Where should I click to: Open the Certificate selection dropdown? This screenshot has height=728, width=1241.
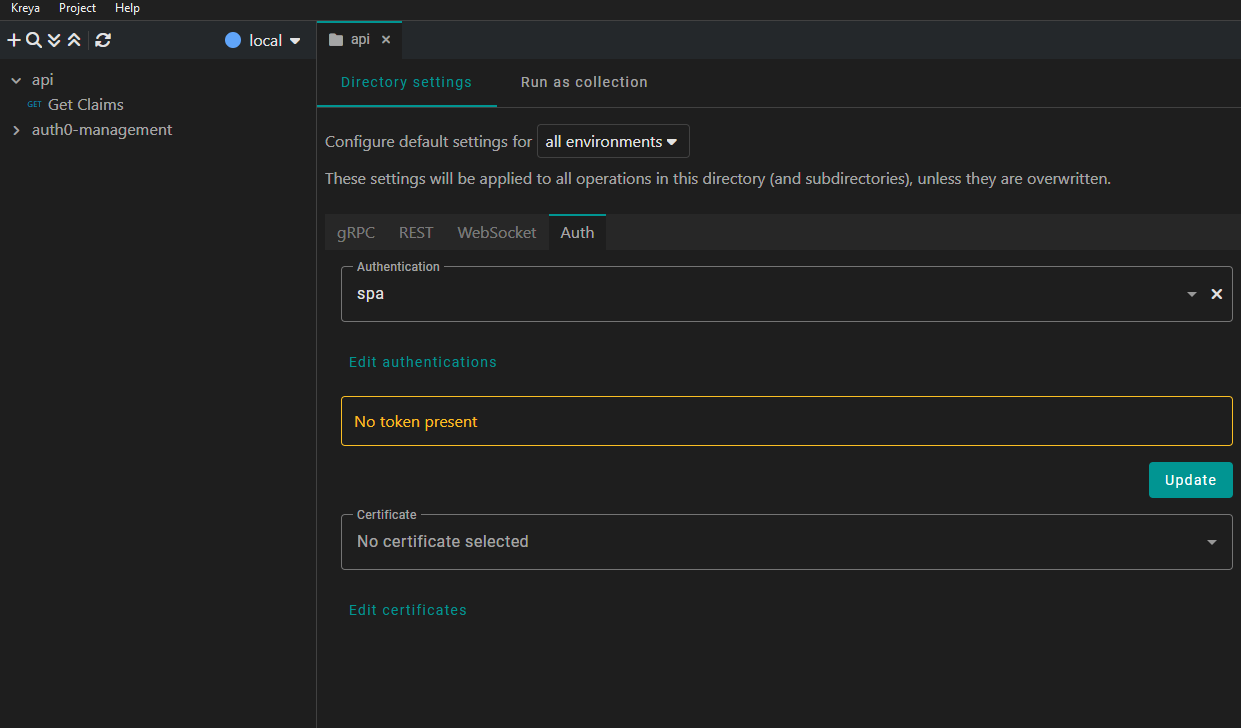(x=786, y=542)
